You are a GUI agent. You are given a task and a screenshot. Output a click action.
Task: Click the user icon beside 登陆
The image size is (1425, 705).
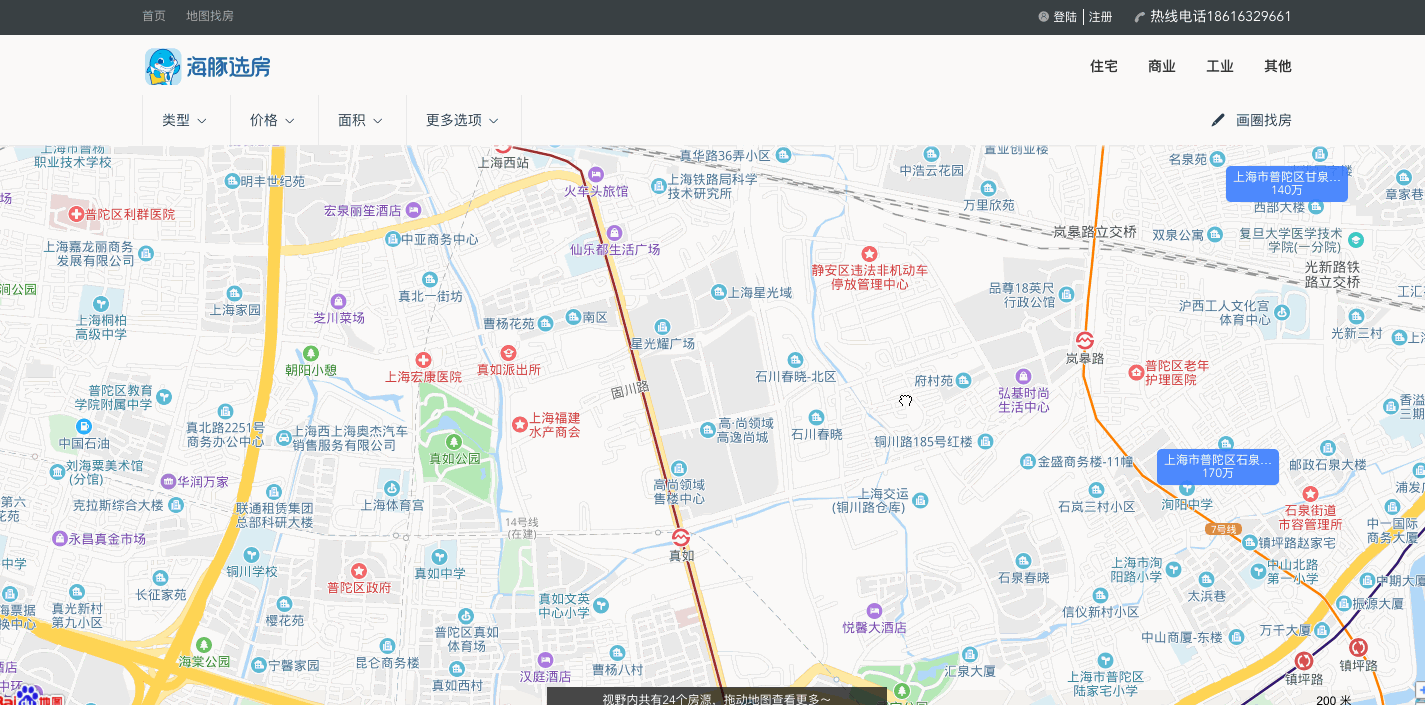pos(1044,17)
